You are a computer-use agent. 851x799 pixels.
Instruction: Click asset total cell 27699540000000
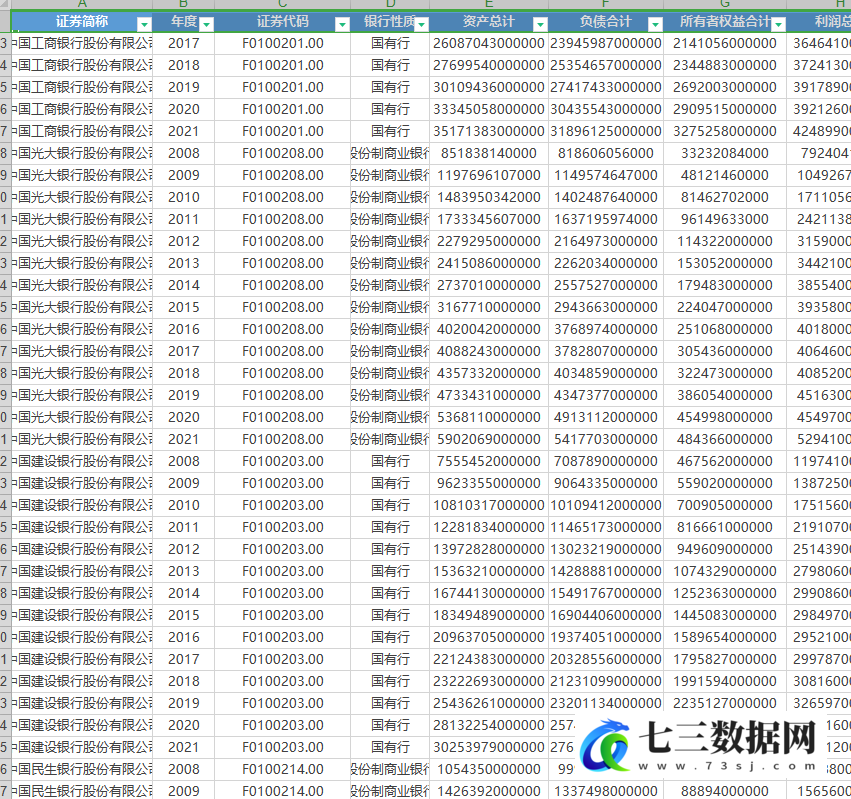pos(488,65)
